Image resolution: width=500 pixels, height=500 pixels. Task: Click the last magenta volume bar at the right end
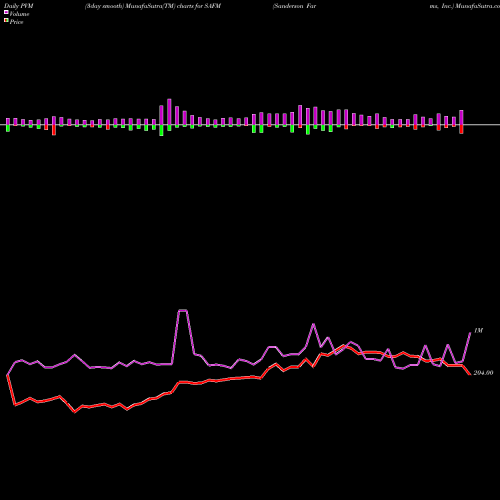click(x=461, y=118)
